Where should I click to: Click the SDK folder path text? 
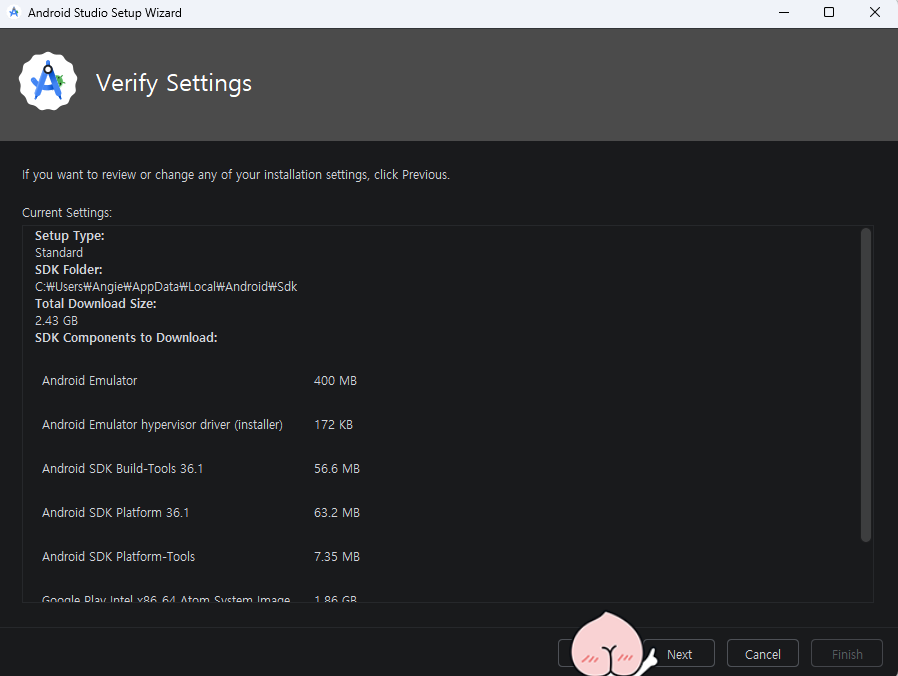click(166, 286)
